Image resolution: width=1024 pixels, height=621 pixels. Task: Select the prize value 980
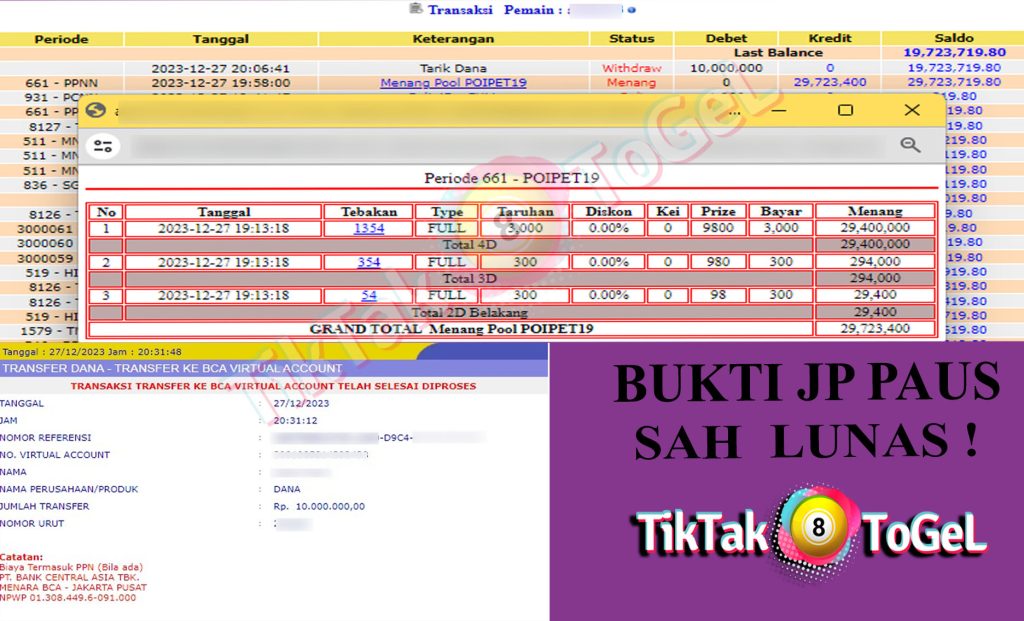tap(718, 262)
